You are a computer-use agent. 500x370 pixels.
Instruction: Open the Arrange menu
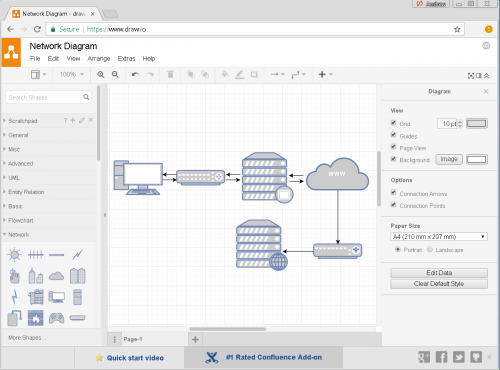click(99, 59)
